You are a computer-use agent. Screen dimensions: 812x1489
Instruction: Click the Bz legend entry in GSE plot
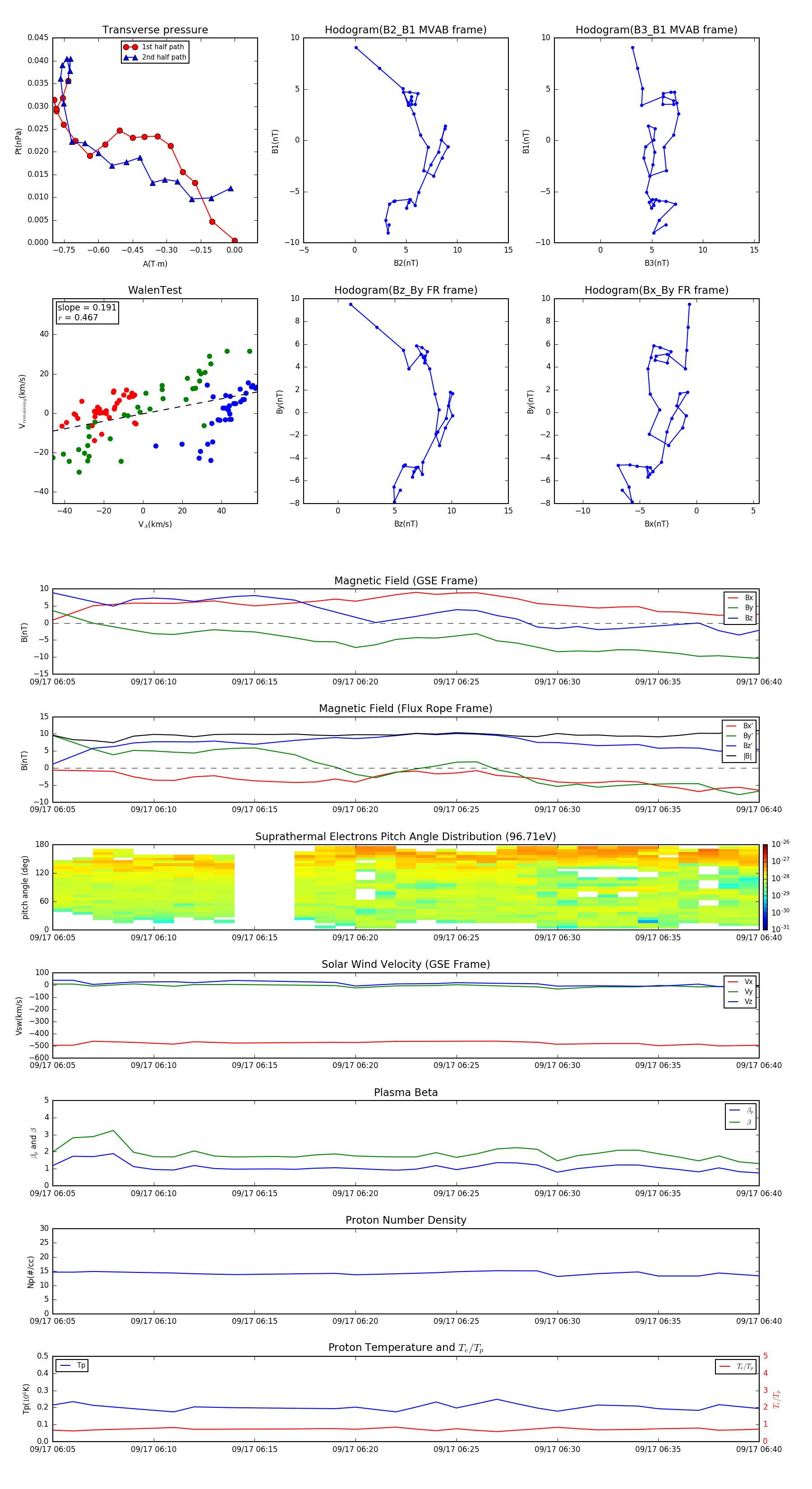pos(740,618)
